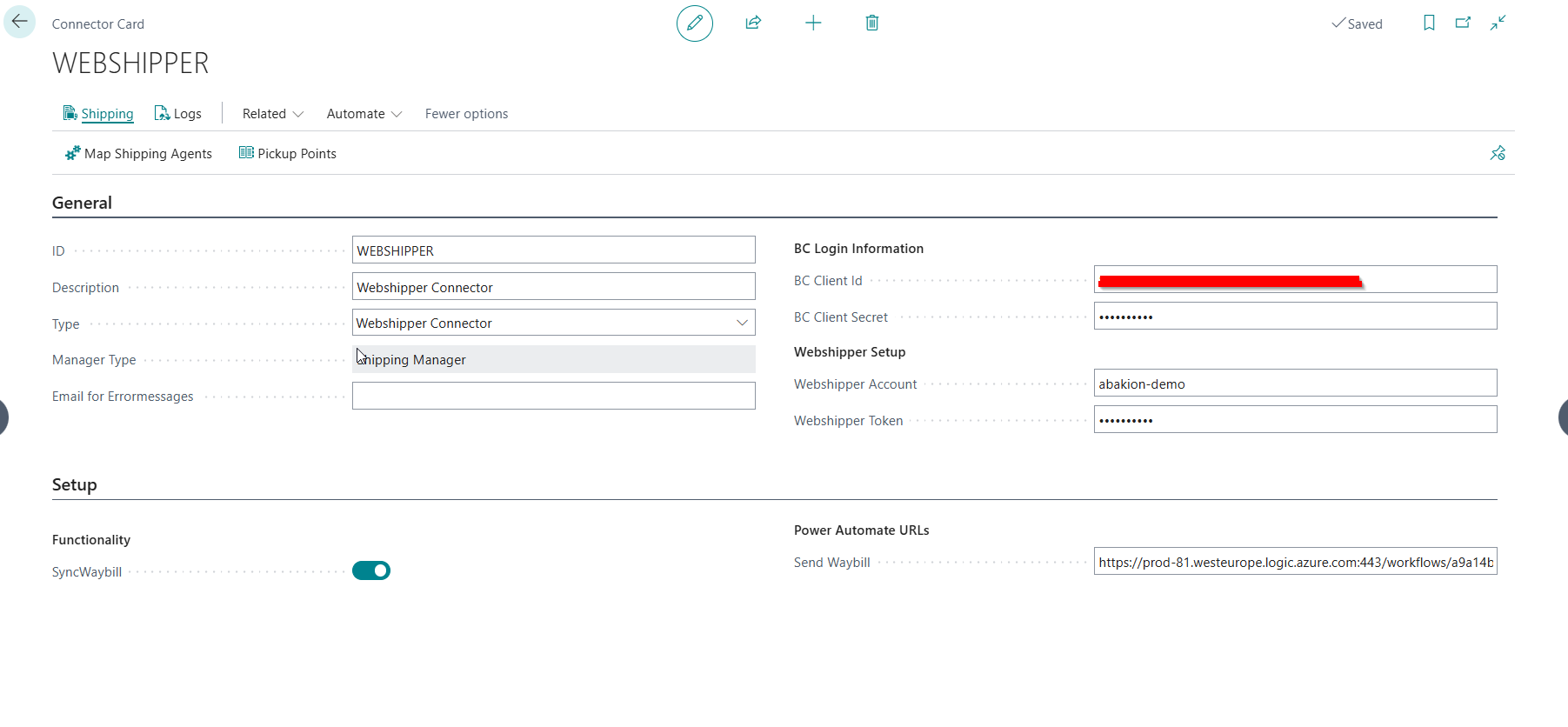Image resolution: width=1568 pixels, height=727 pixels.
Task: Open Pickup Points action
Action: [288, 154]
